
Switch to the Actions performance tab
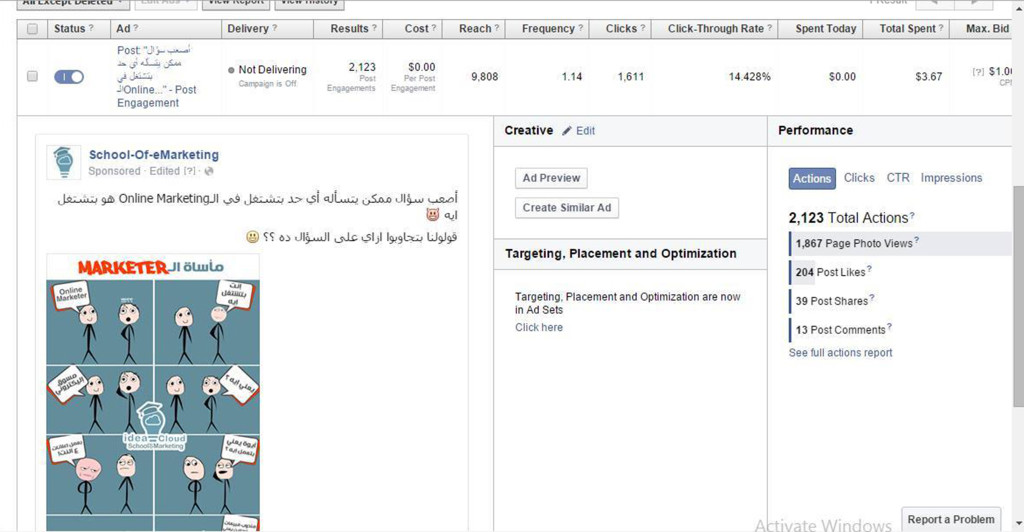click(812, 178)
